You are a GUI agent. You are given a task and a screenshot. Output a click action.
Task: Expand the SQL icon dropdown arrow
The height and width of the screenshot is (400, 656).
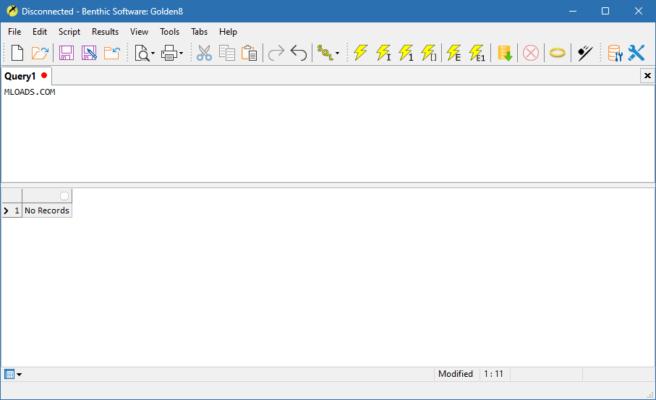coord(337,53)
